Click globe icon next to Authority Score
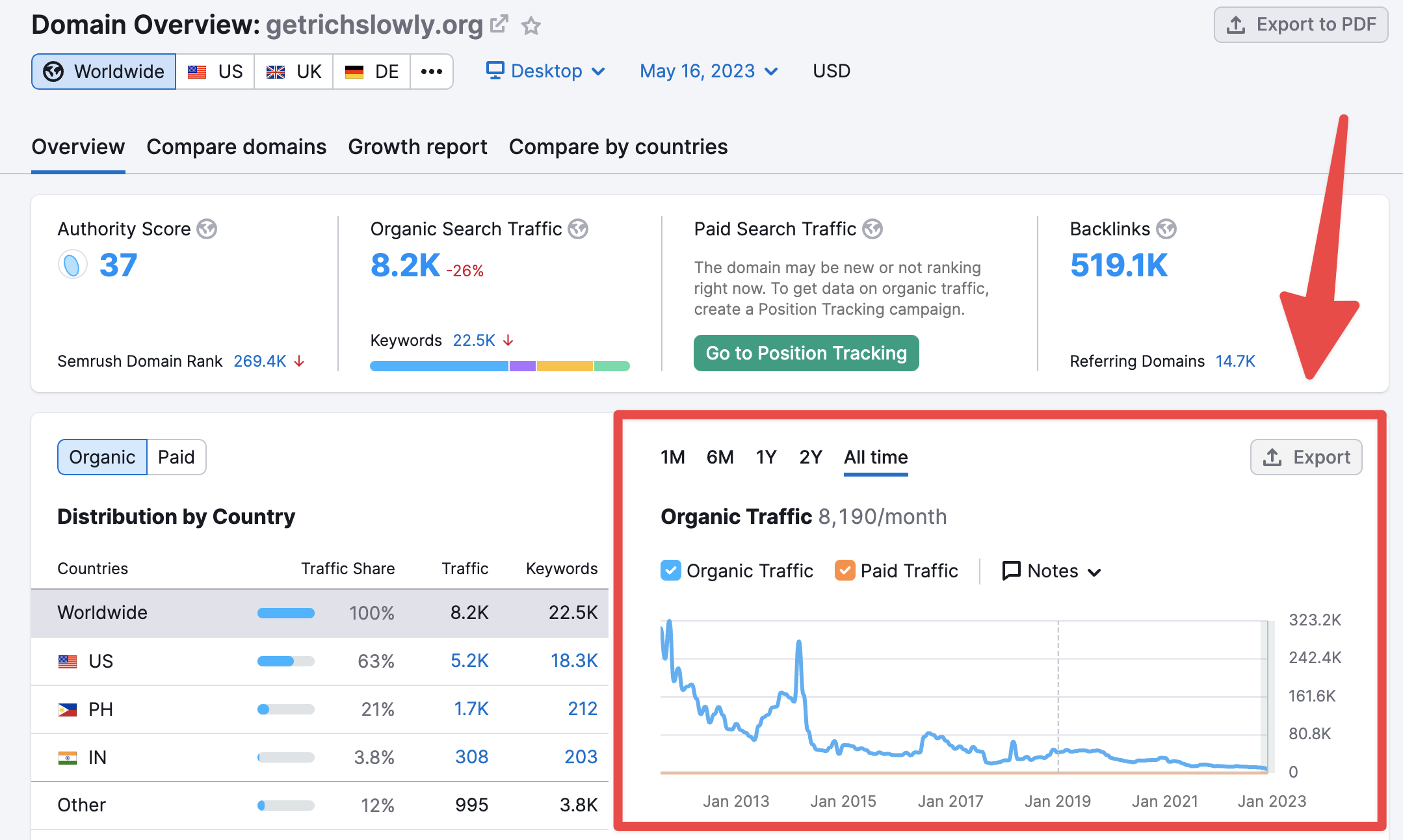 [207, 229]
